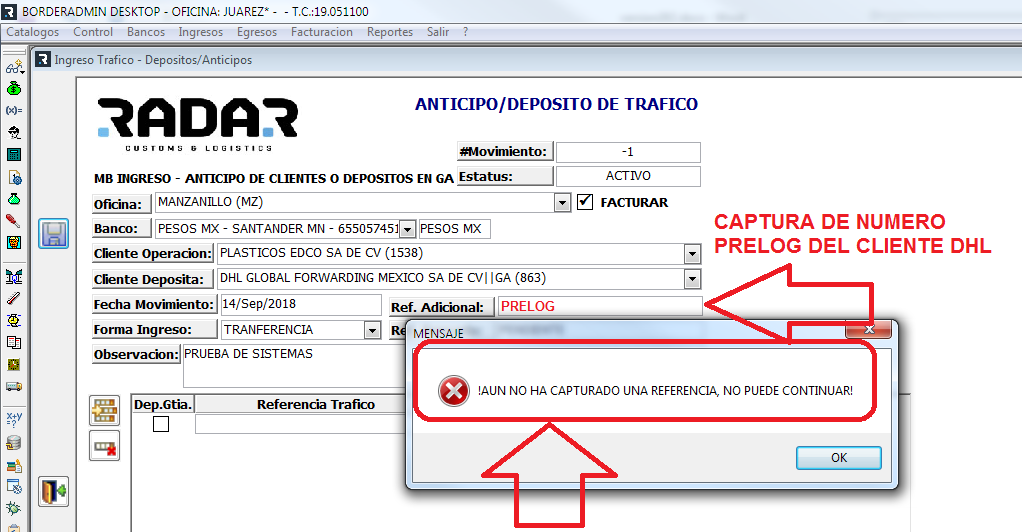Click the two documents compare icon
Screen dimensions: 1022x532
(14, 342)
